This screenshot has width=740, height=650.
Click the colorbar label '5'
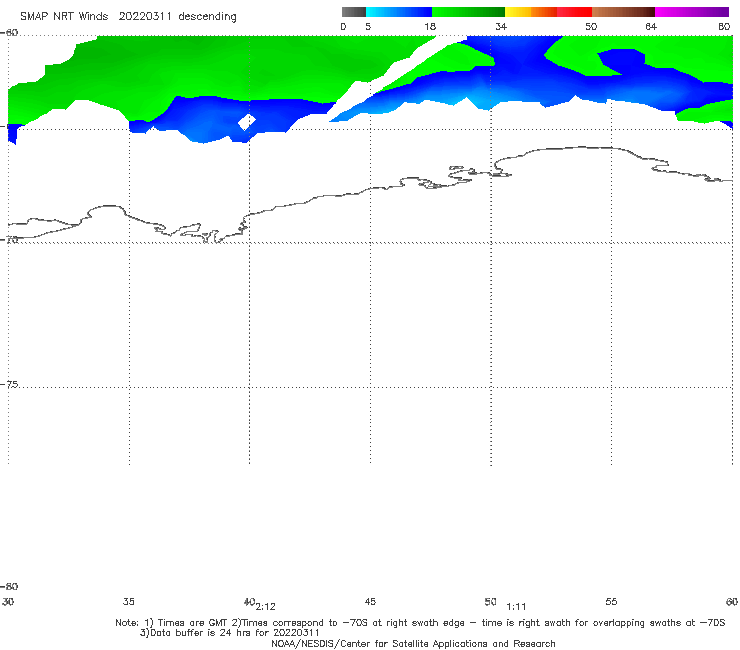tap(368, 26)
